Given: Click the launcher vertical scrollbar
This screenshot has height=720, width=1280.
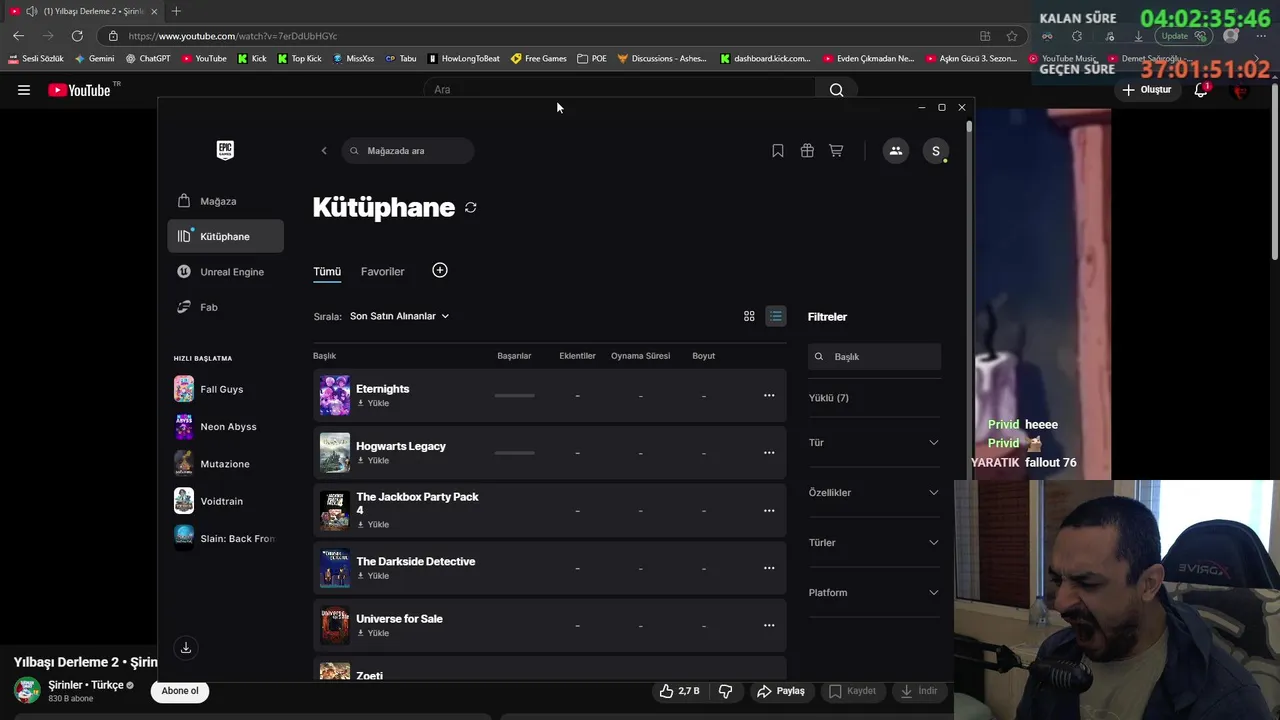Looking at the screenshot, I should point(969,128).
